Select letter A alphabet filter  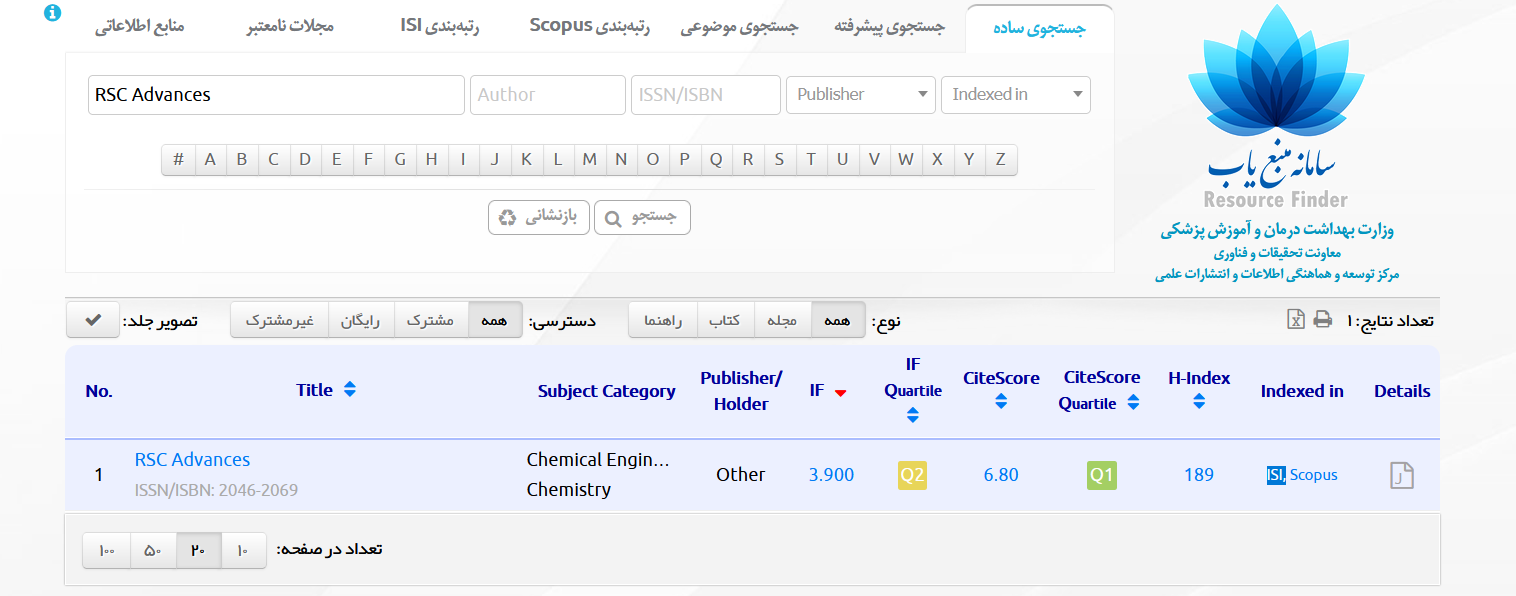coord(210,159)
